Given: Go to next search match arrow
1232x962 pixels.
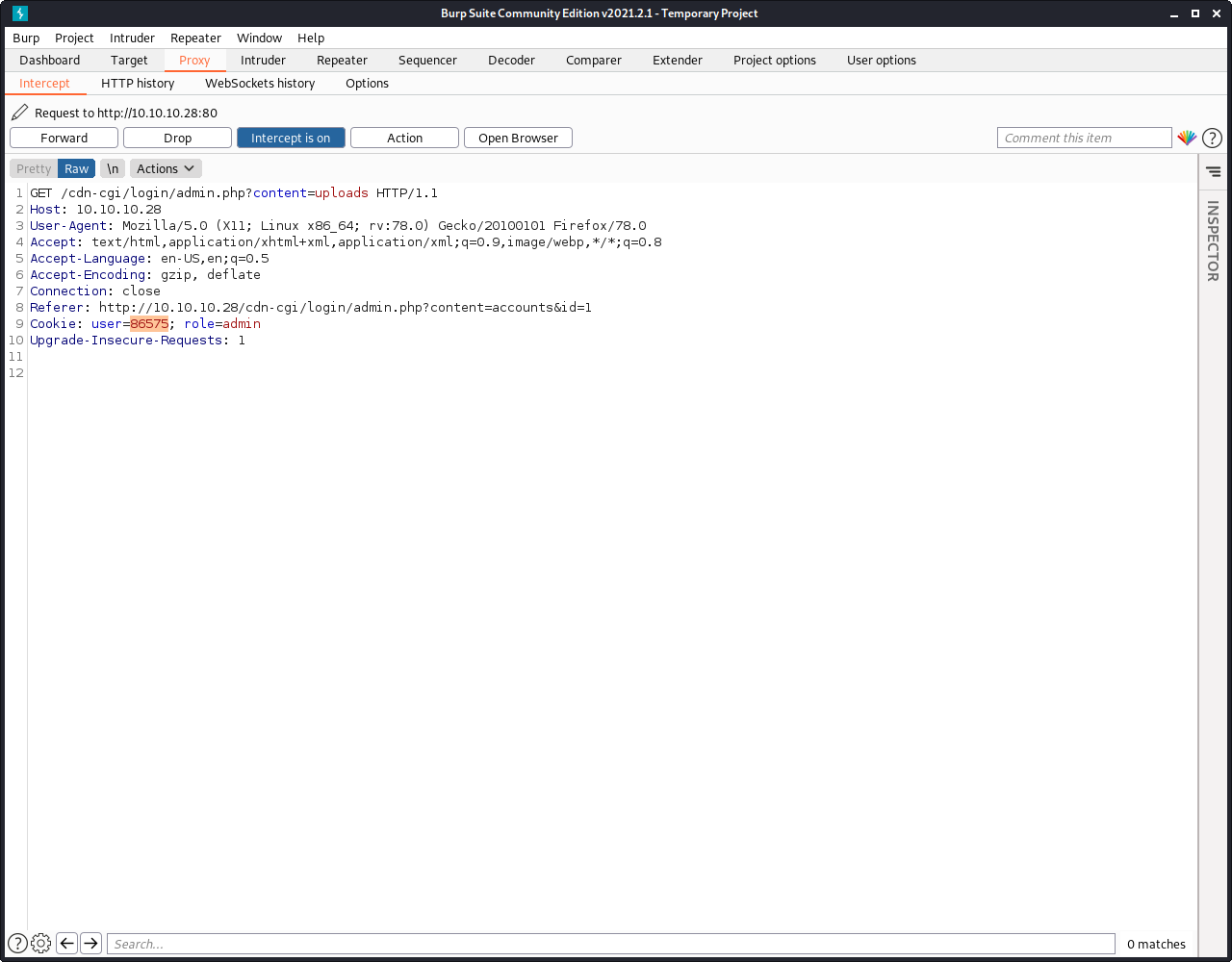Looking at the screenshot, I should coord(90,944).
